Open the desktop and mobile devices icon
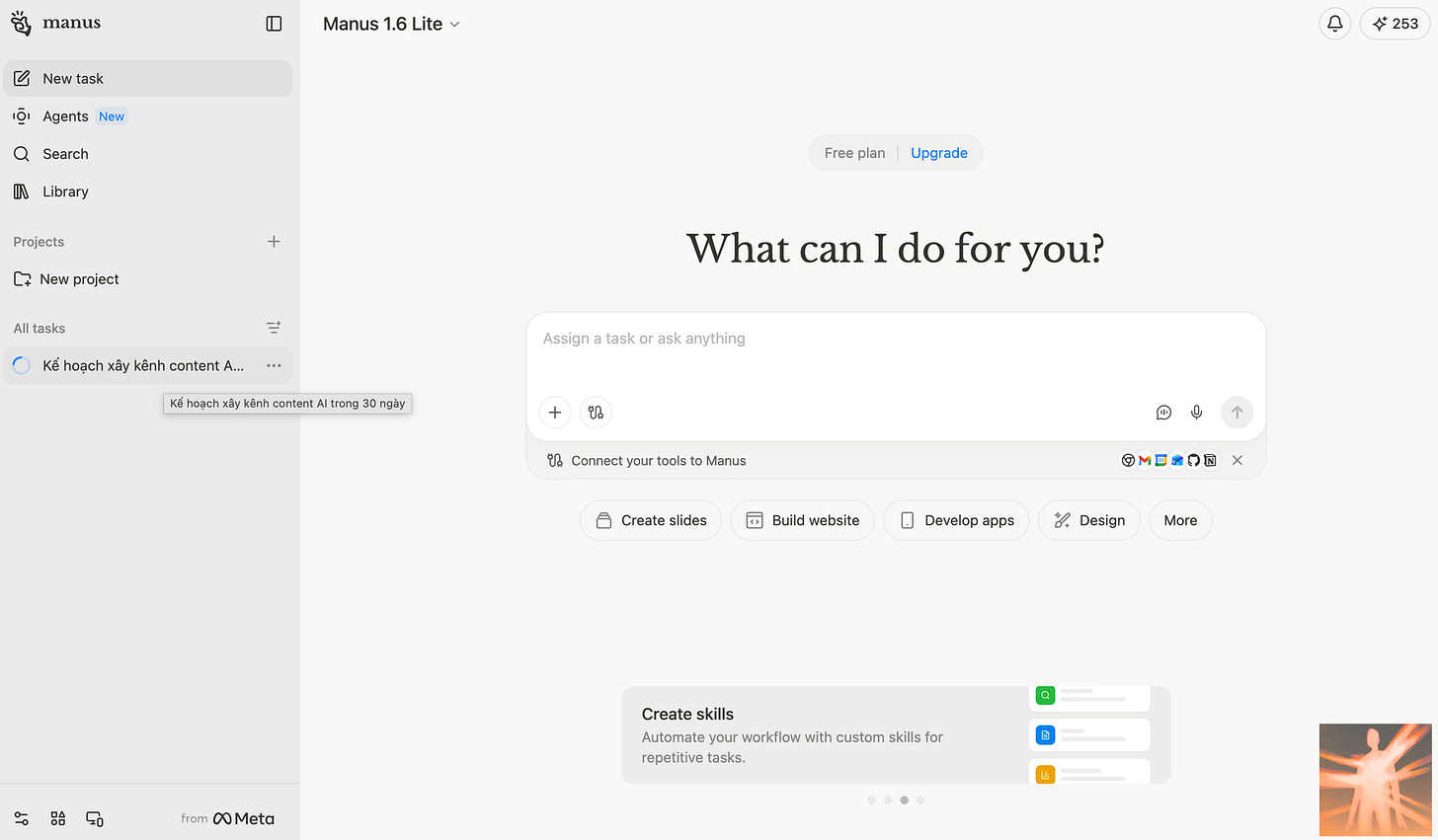The height and width of the screenshot is (840, 1438). click(x=95, y=818)
